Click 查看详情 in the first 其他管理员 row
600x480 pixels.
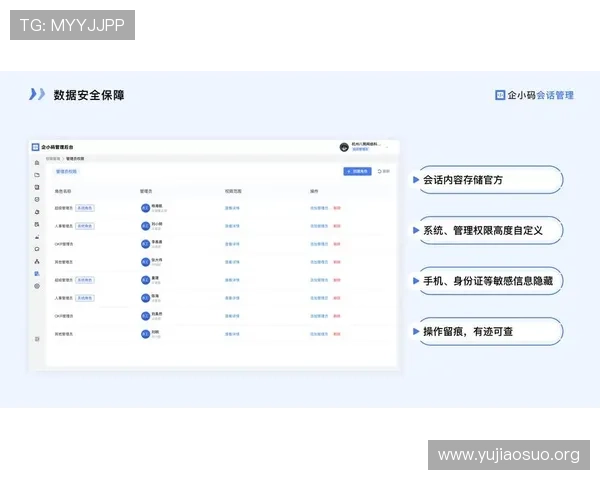pyautogui.click(x=232, y=262)
